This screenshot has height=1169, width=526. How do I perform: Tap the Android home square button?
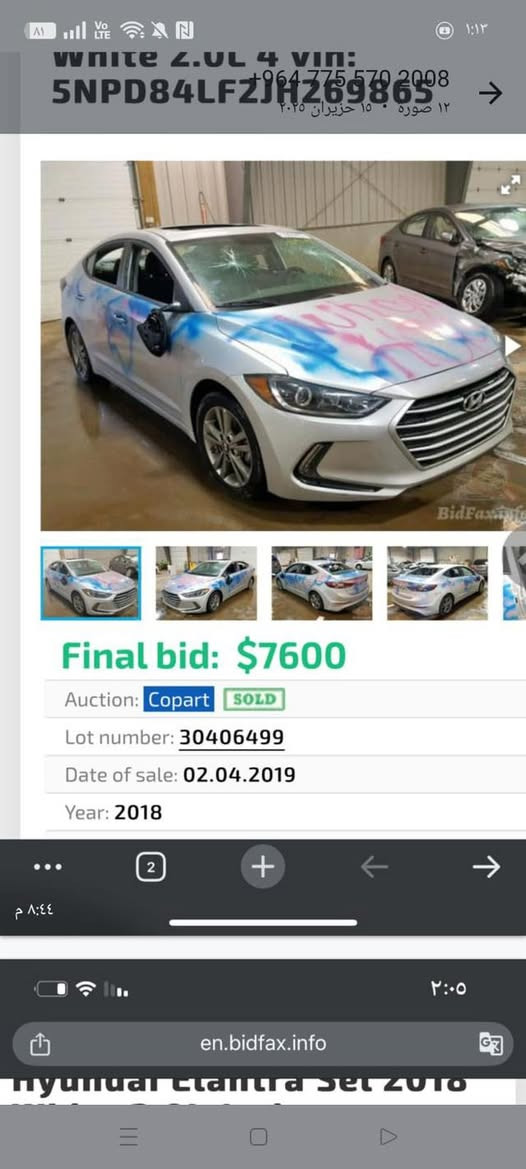point(259,1137)
